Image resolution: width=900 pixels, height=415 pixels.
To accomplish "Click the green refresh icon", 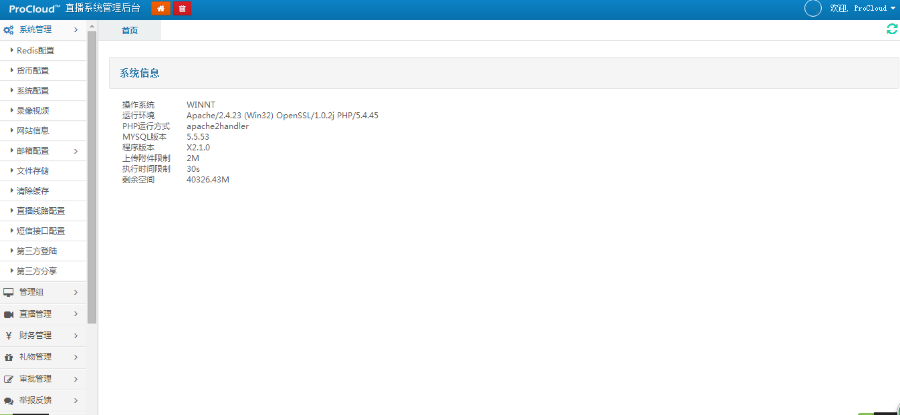I will [x=891, y=29].
